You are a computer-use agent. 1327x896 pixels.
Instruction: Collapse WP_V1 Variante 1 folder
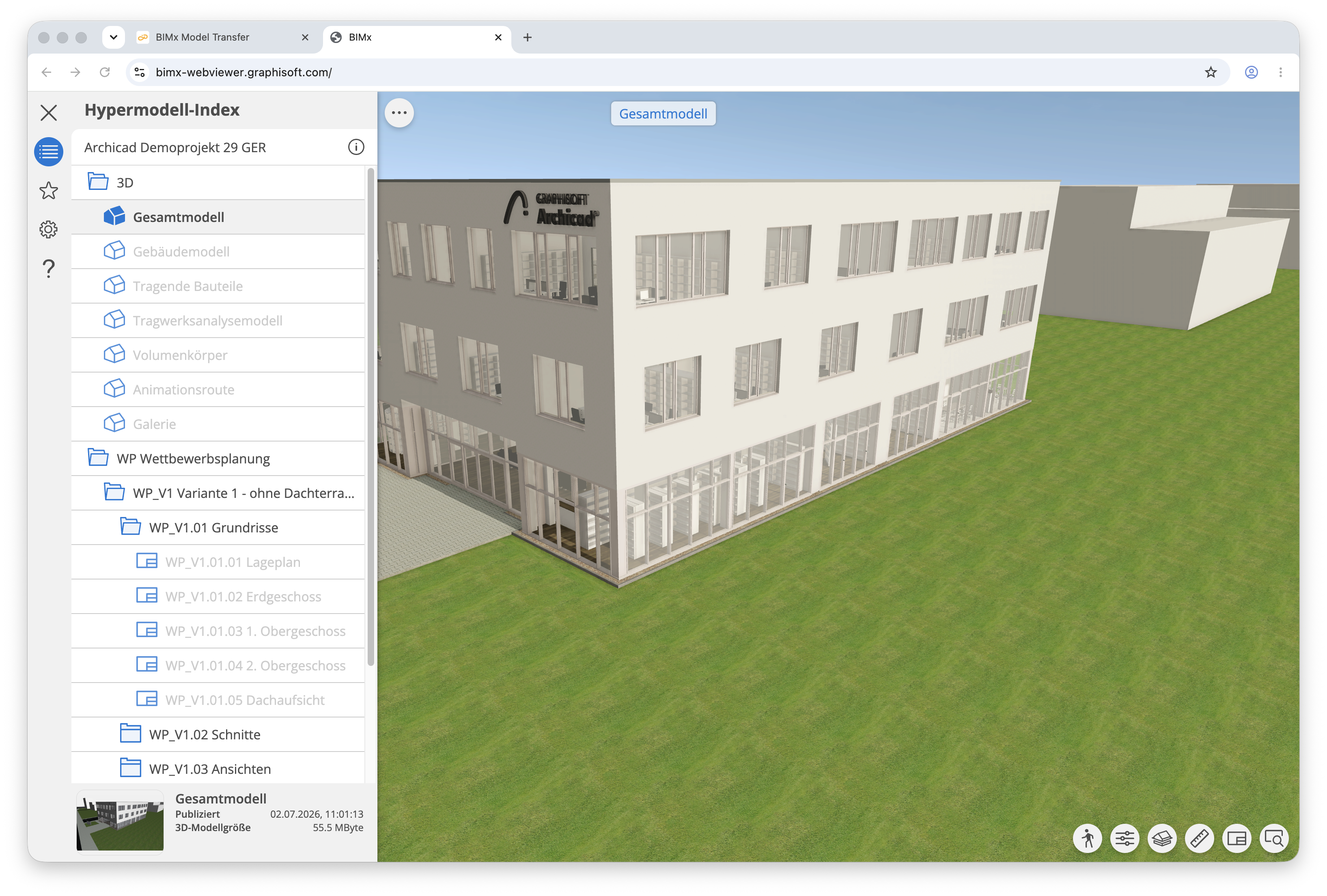218,493
